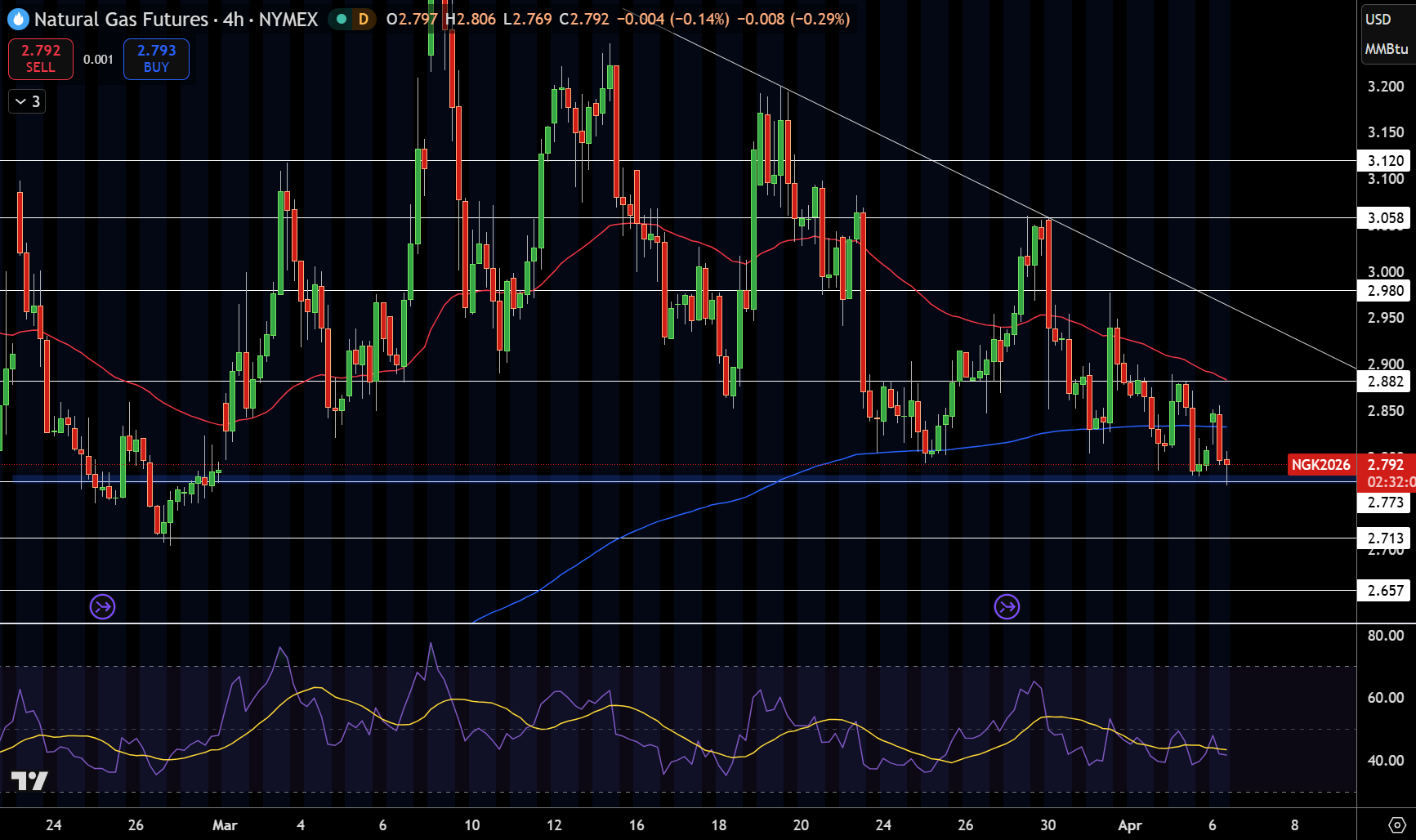Screen dimensions: 1416x840
Task: Click the 40.00 RSI scale label
Action: 1386,761
